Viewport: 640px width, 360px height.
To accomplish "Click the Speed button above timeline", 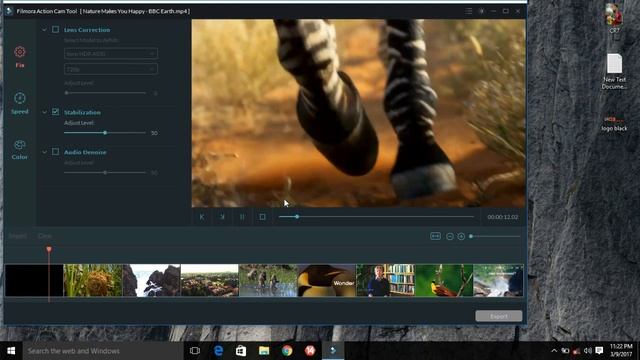I will (x=18, y=236).
